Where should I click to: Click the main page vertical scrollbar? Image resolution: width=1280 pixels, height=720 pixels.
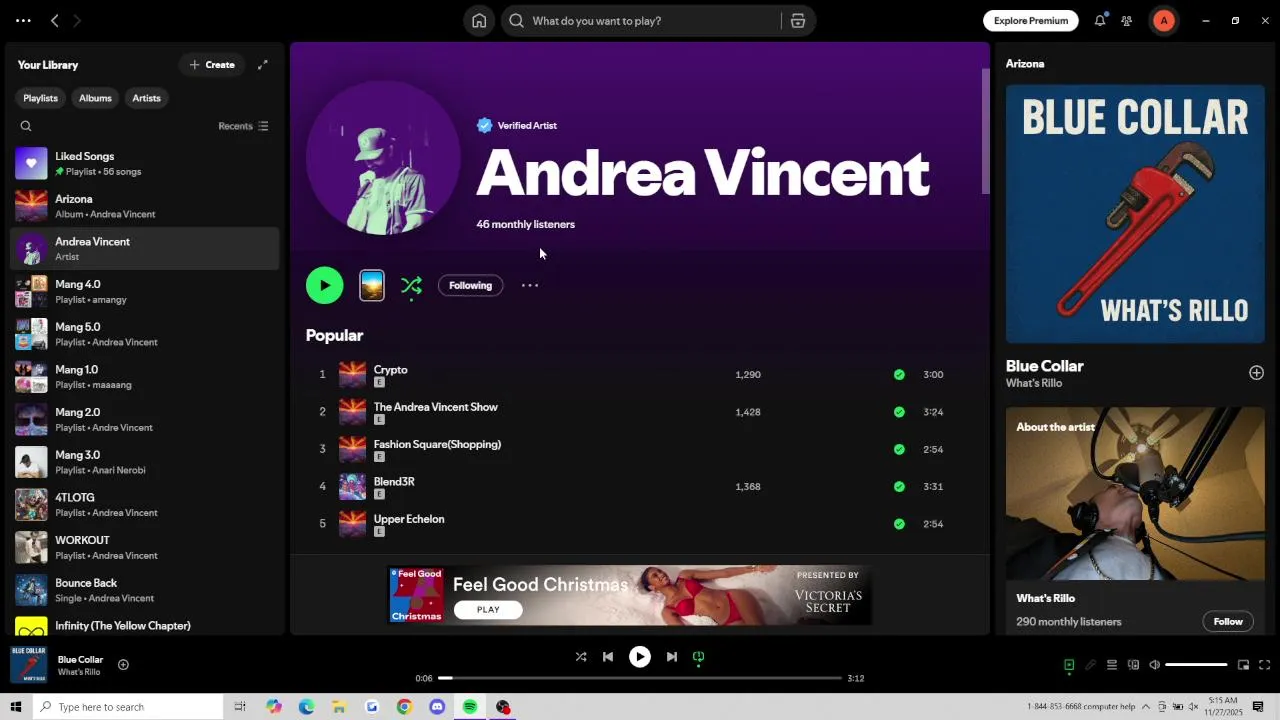pyautogui.click(x=985, y=131)
